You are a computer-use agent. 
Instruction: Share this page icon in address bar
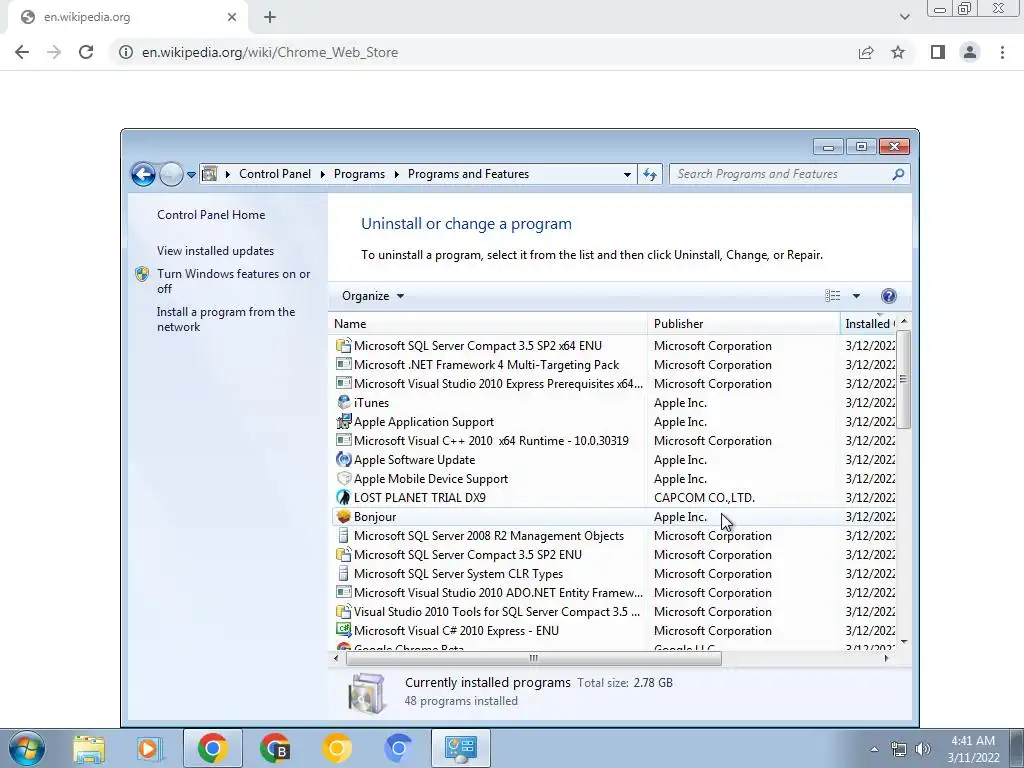(x=866, y=52)
